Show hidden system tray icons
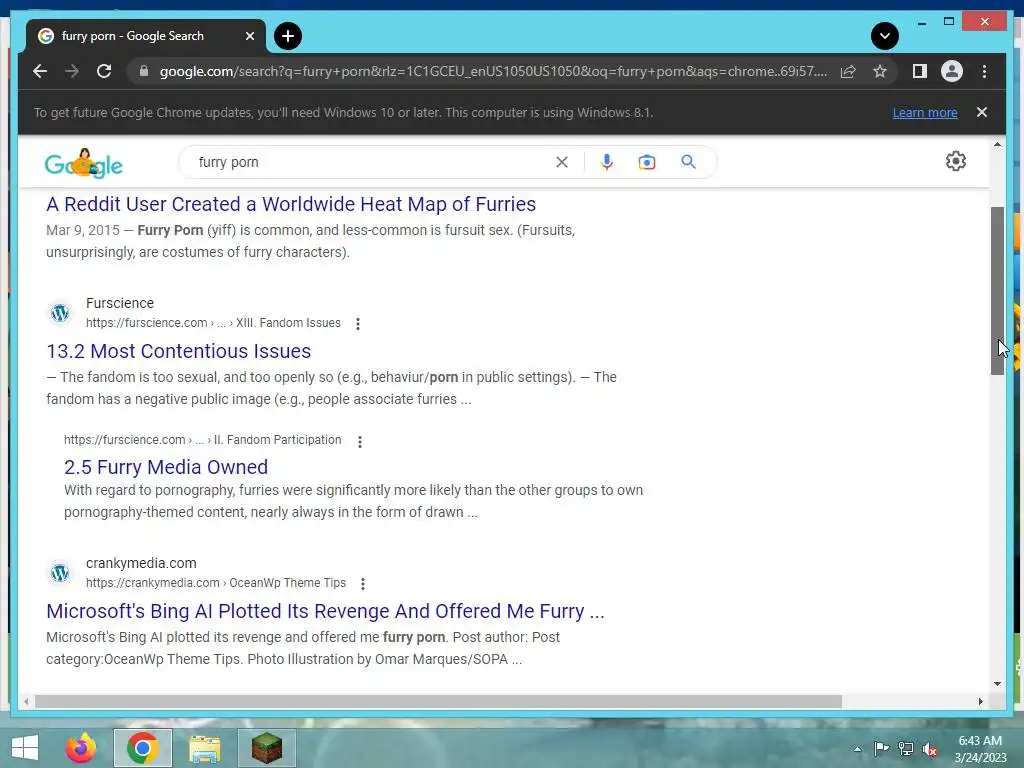The height and width of the screenshot is (768, 1024). [x=857, y=749]
